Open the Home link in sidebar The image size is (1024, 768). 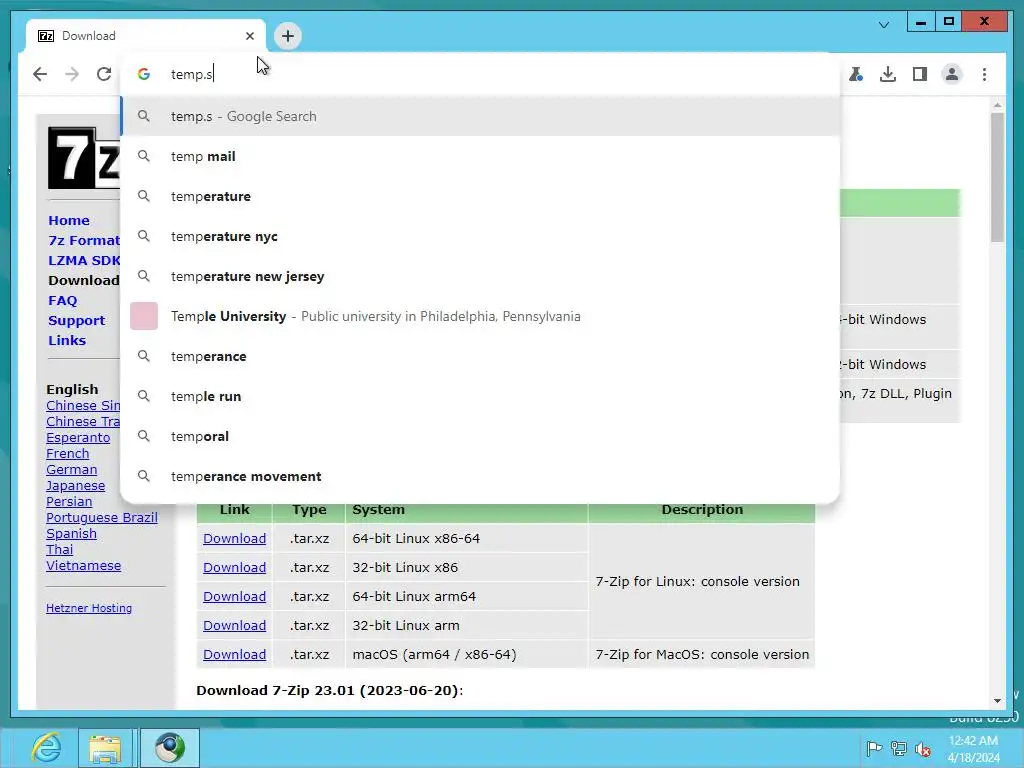coord(69,221)
